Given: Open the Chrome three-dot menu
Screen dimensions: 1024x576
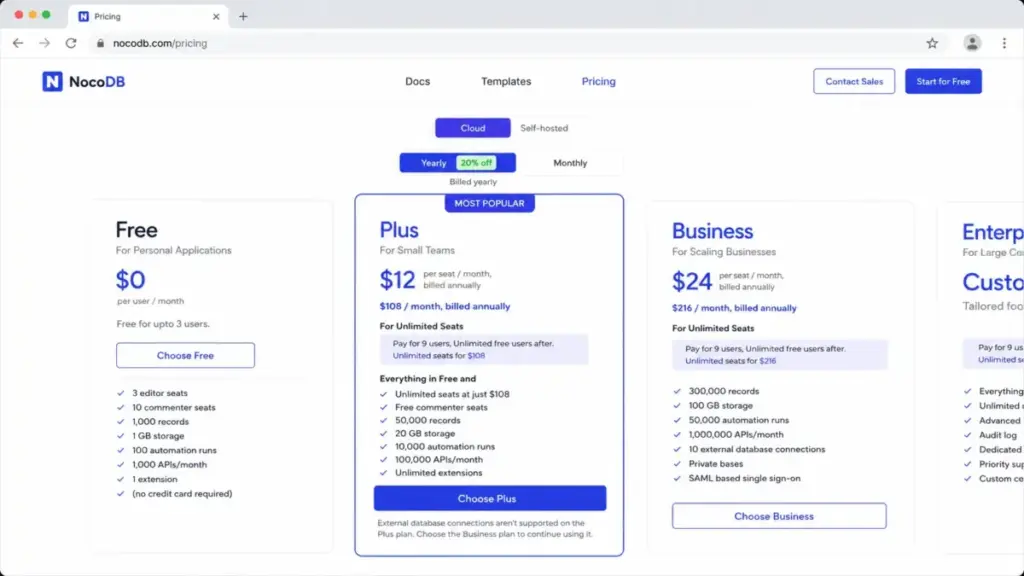Looking at the screenshot, I should [x=1004, y=43].
